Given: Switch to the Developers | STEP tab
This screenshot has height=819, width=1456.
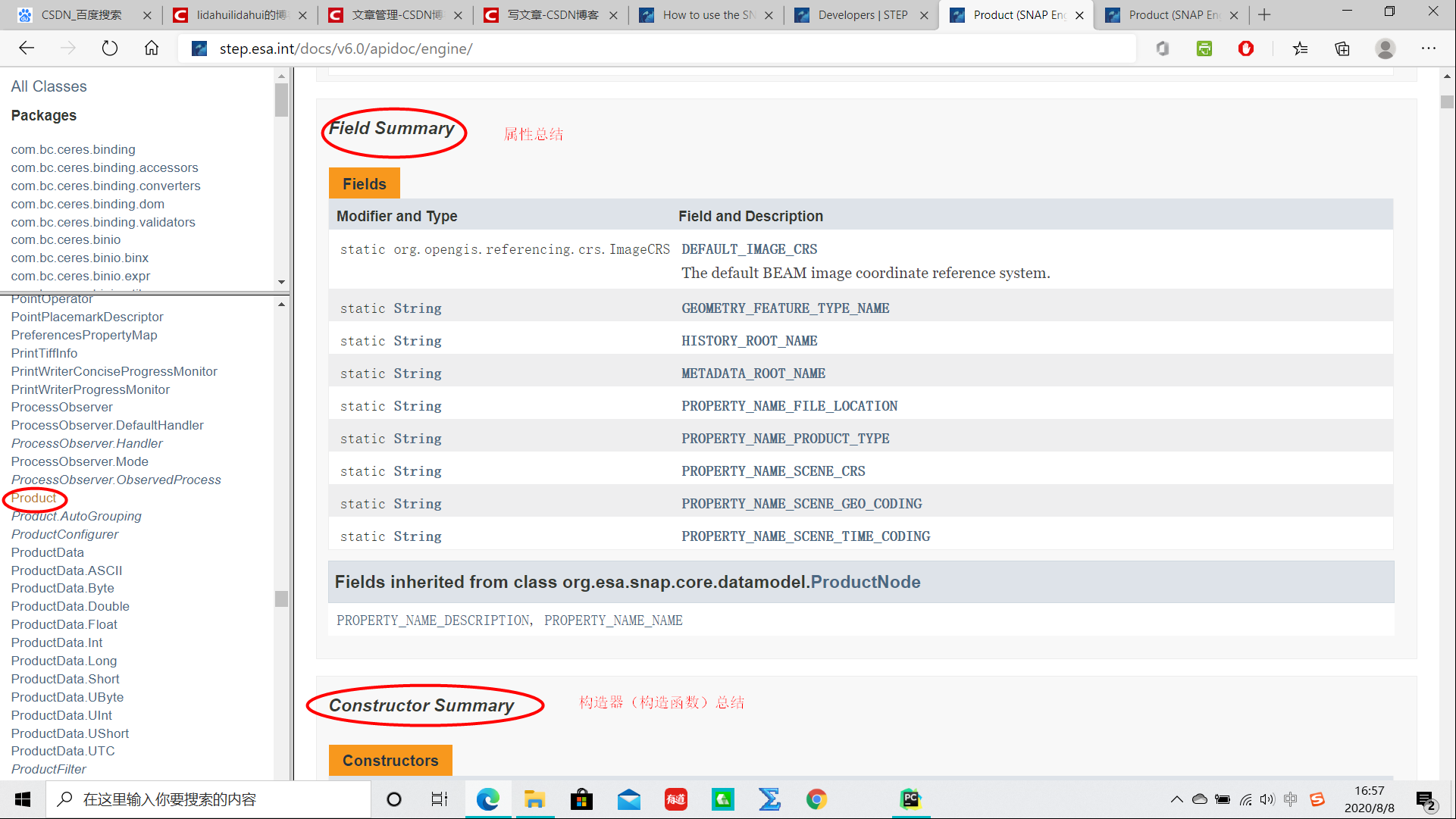Looking at the screenshot, I should click(862, 15).
